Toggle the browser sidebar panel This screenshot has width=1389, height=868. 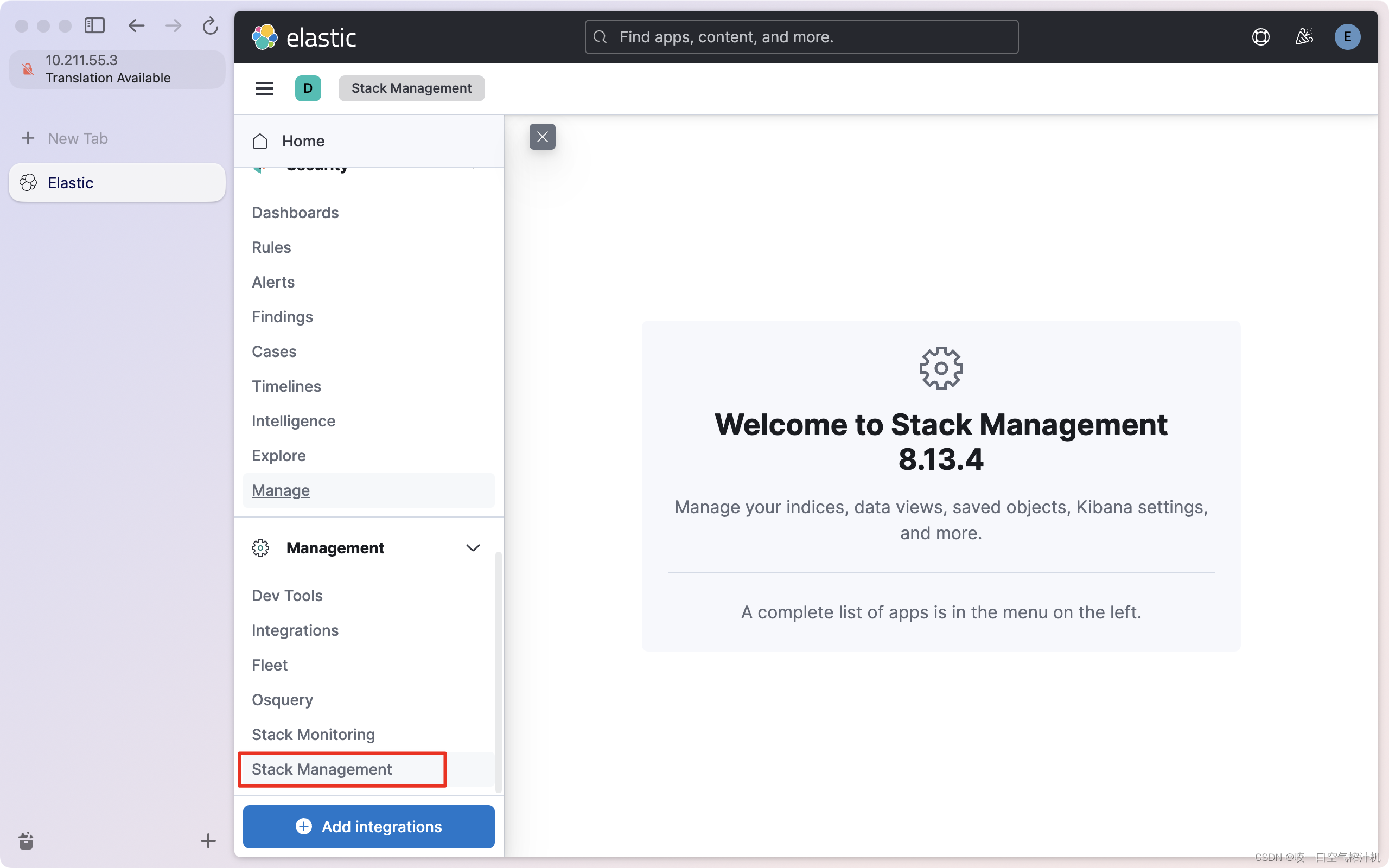point(95,25)
